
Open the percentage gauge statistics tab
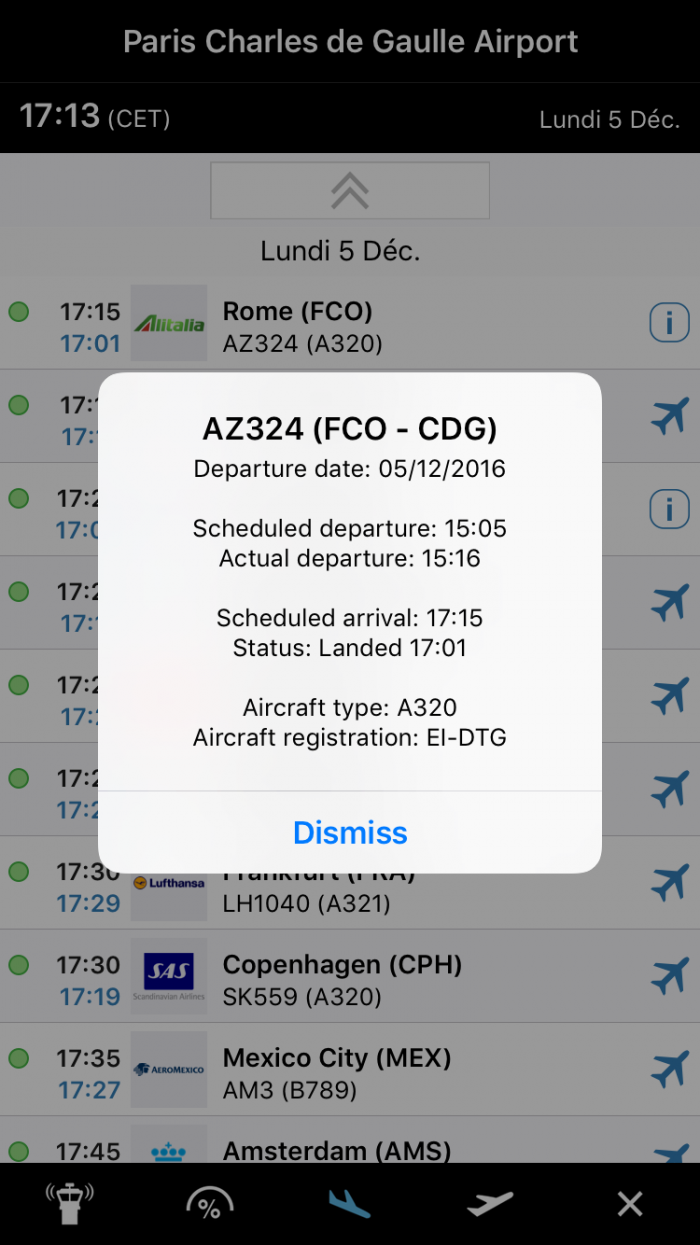[210, 1204]
